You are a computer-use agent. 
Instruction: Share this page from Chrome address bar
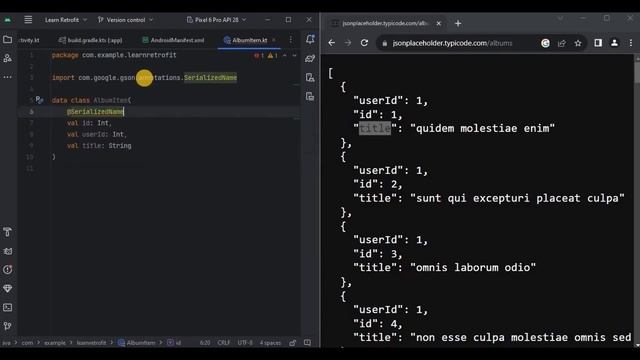(562, 43)
